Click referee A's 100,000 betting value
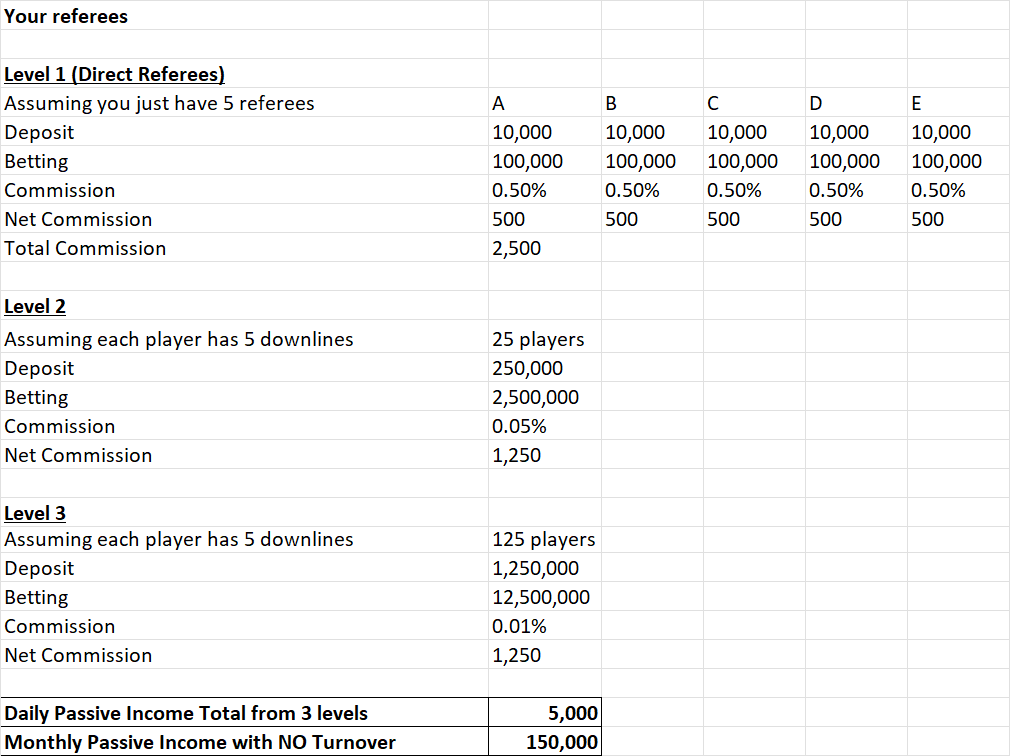 click(x=528, y=161)
